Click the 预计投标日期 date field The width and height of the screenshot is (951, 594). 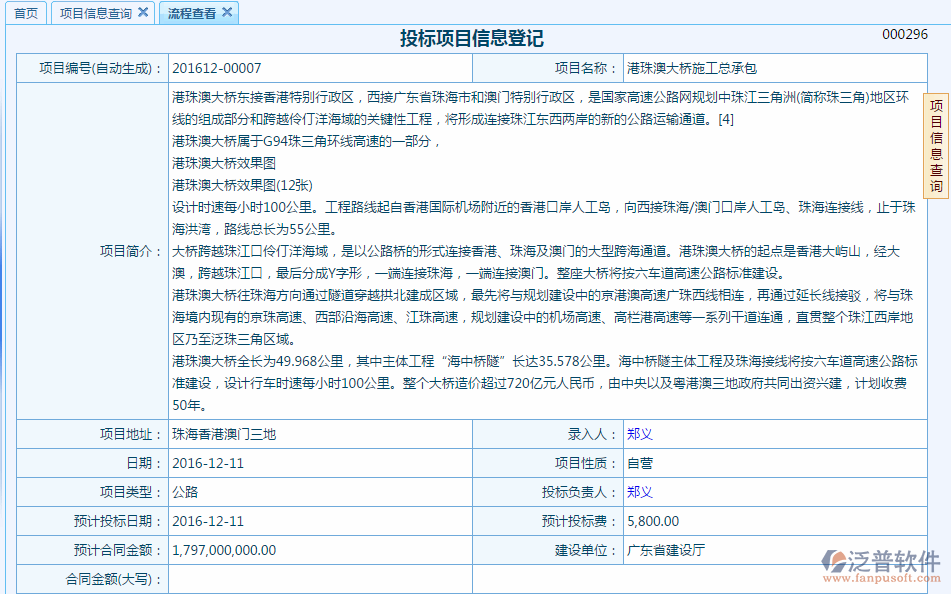208,522
